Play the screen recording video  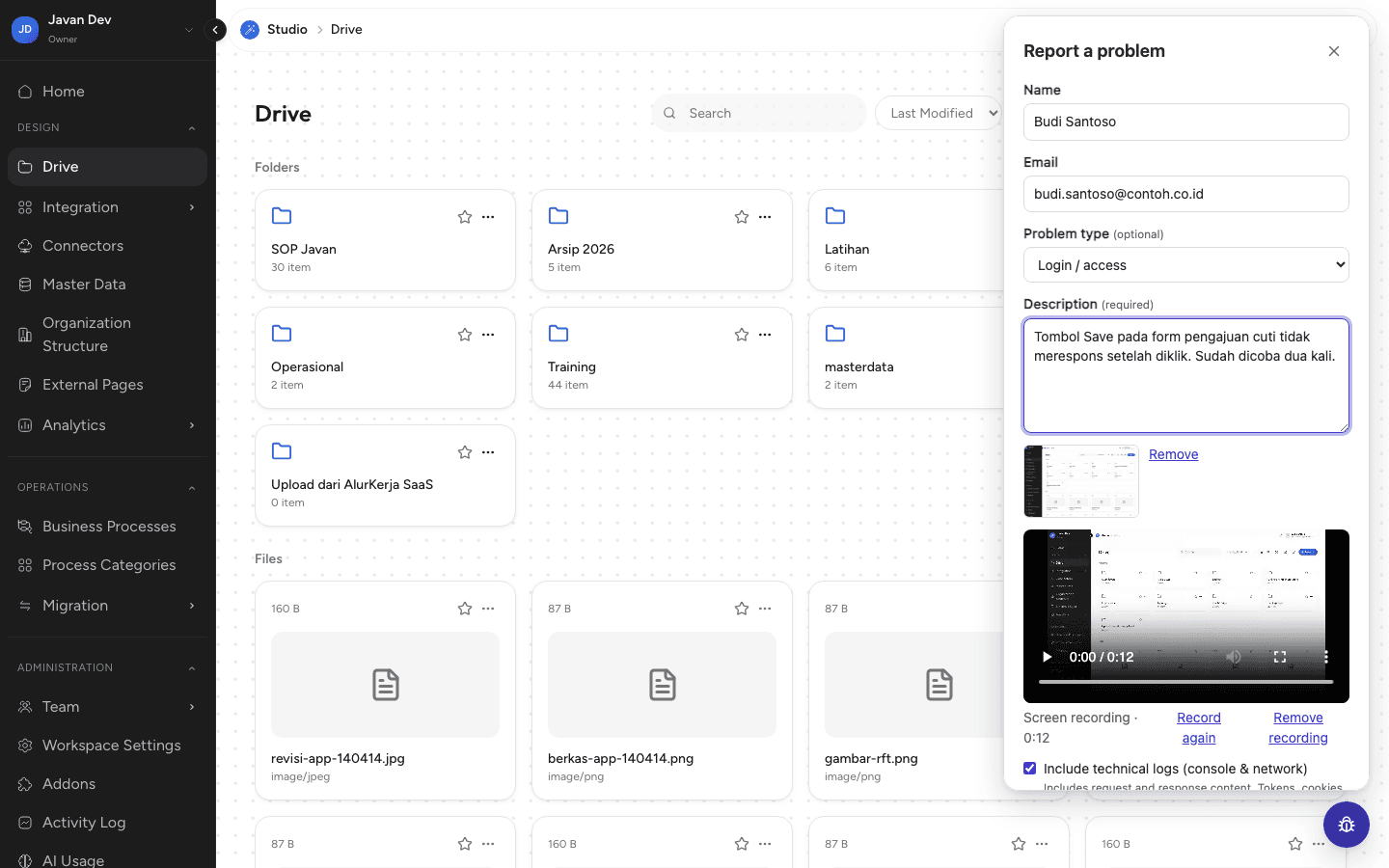pos(1047,657)
